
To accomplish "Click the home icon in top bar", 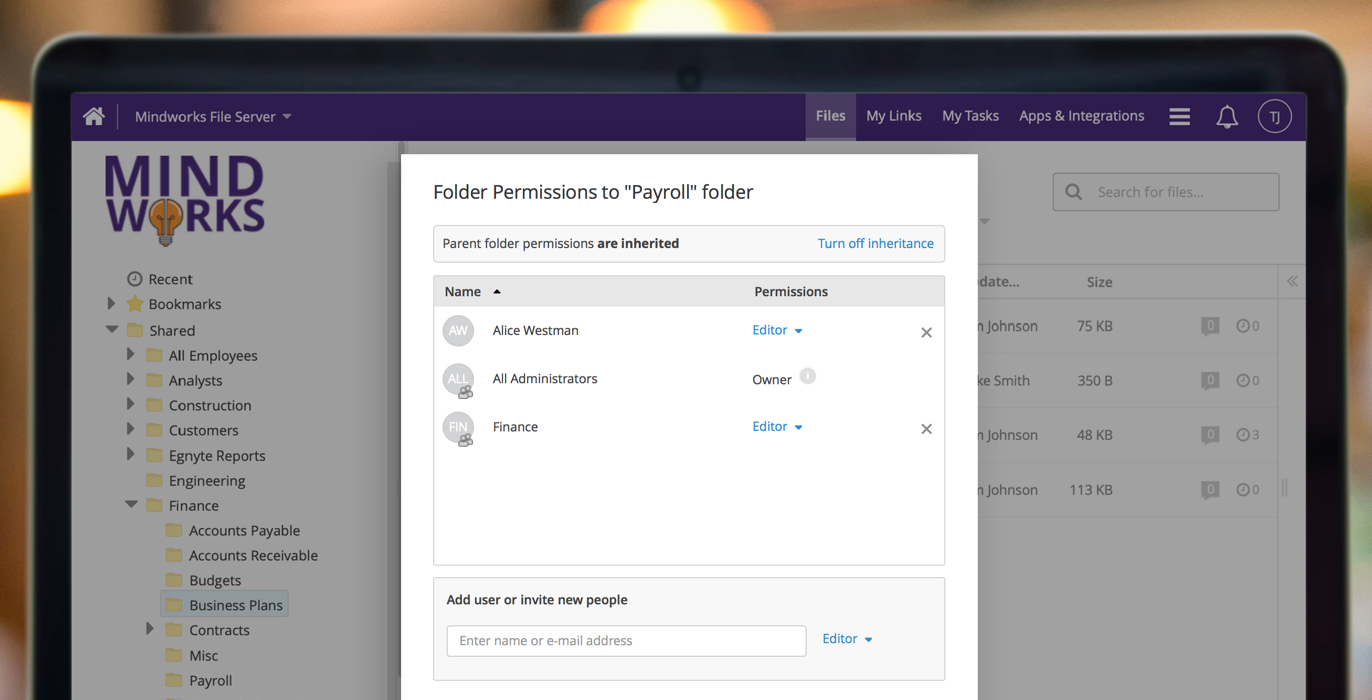I will coord(94,116).
